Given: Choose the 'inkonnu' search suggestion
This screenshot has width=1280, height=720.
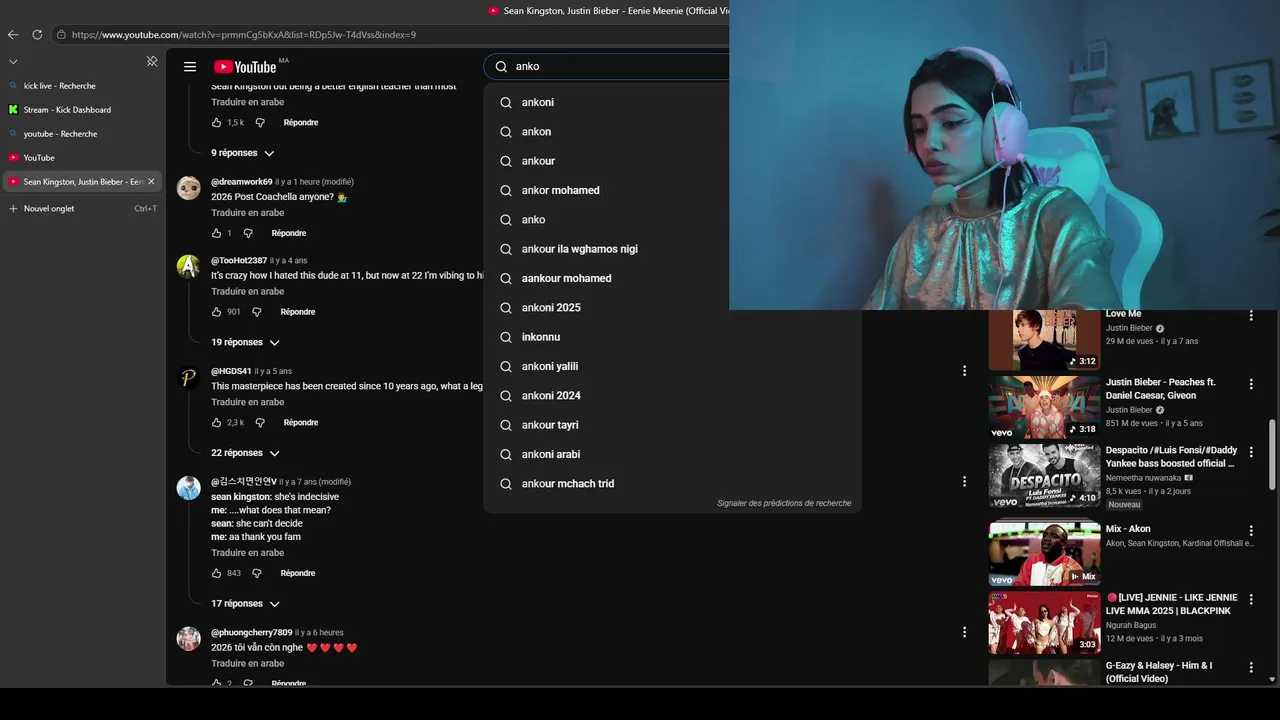Looking at the screenshot, I should [x=672, y=337].
